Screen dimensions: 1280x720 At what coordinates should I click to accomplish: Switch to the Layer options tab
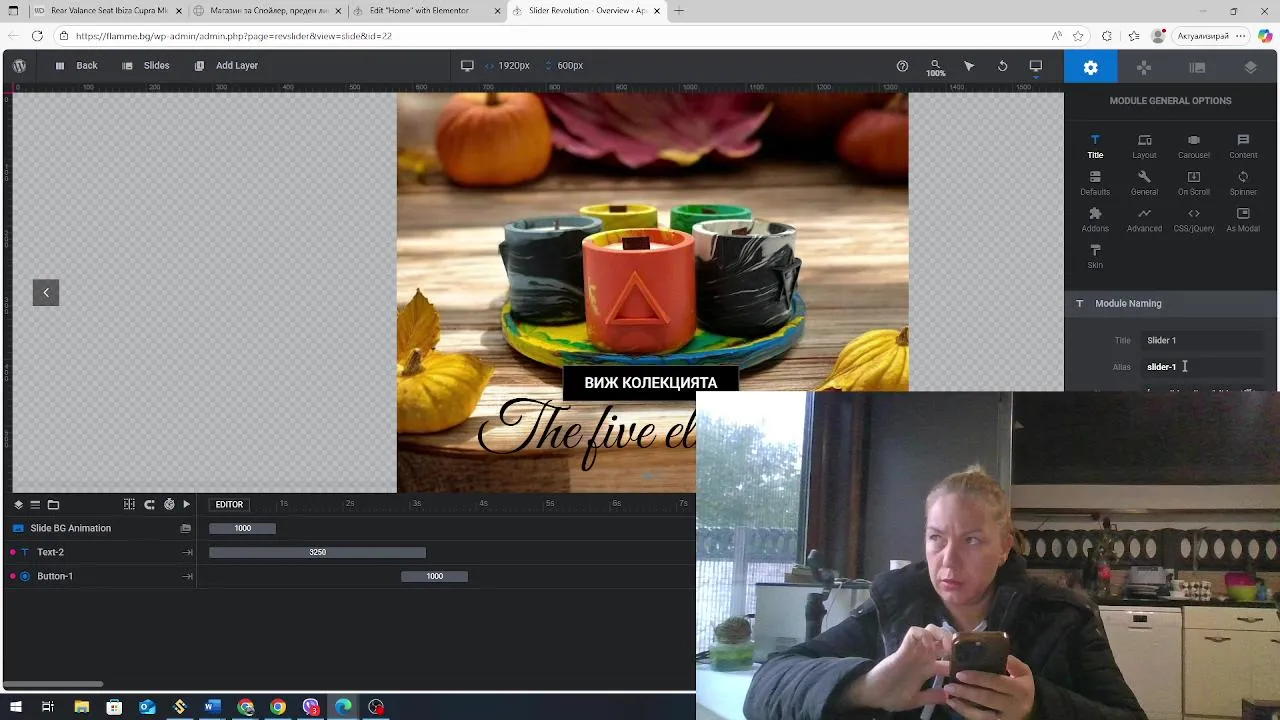(1250, 67)
